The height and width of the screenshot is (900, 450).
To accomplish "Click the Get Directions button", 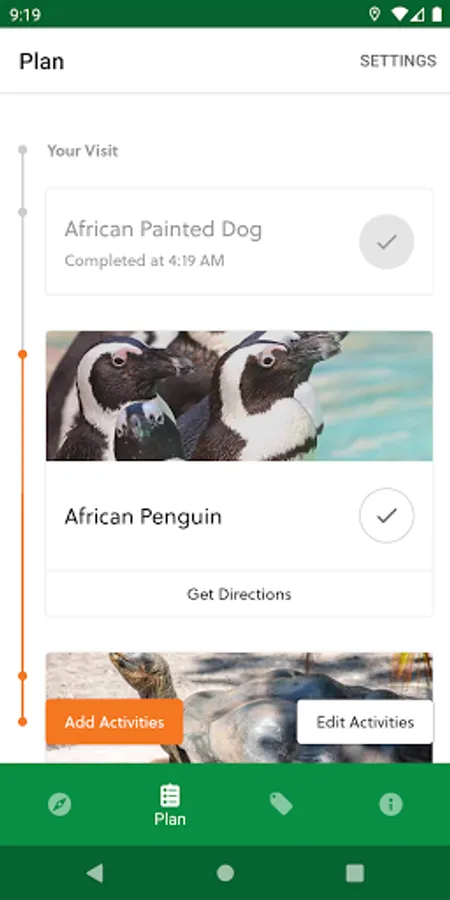I will pyautogui.click(x=239, y=594).
